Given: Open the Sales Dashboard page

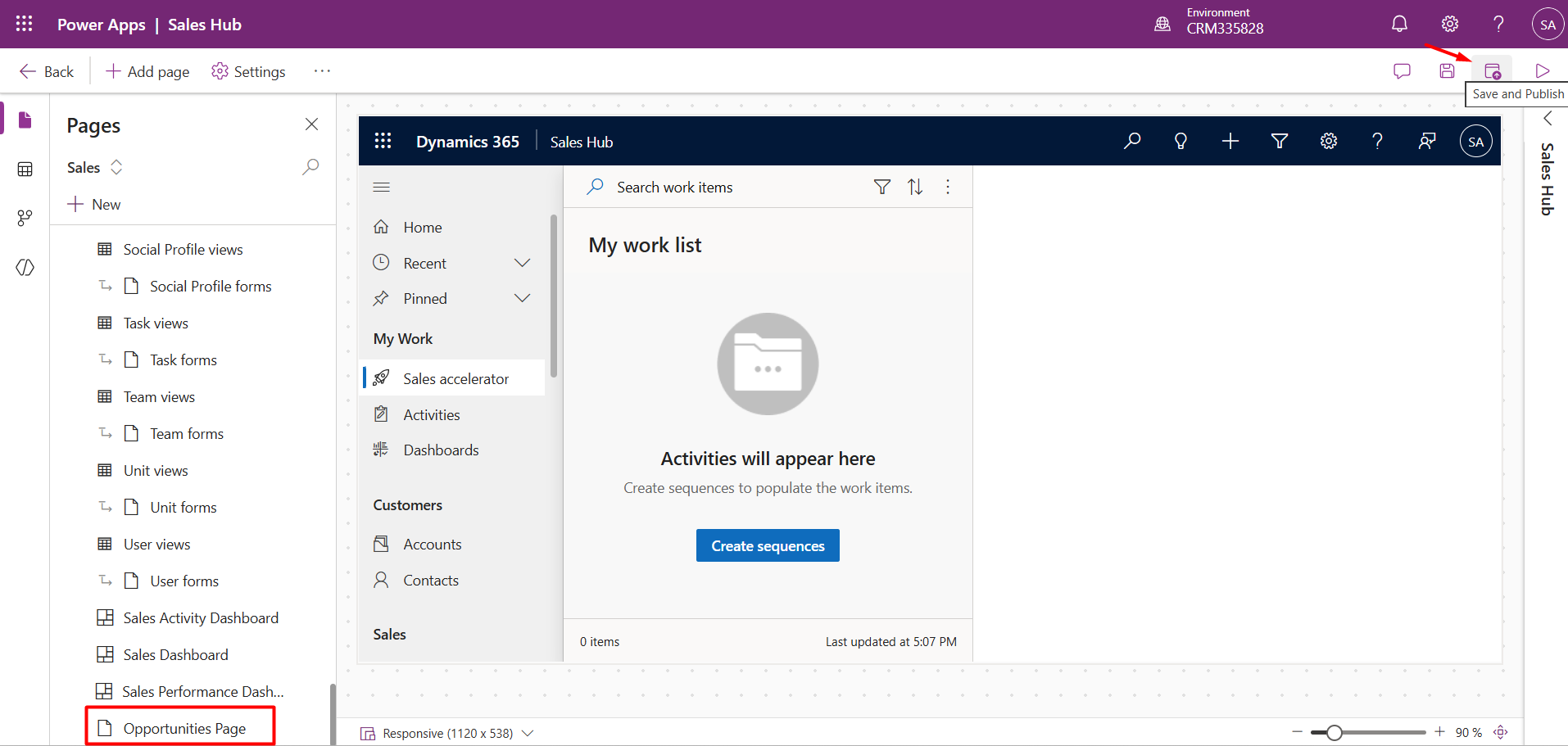Looking at the screenshot, I should pos(175,654).
